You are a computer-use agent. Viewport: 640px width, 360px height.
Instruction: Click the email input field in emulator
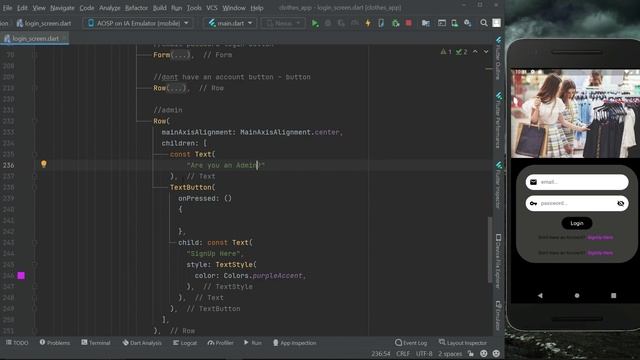pos(577,182)
